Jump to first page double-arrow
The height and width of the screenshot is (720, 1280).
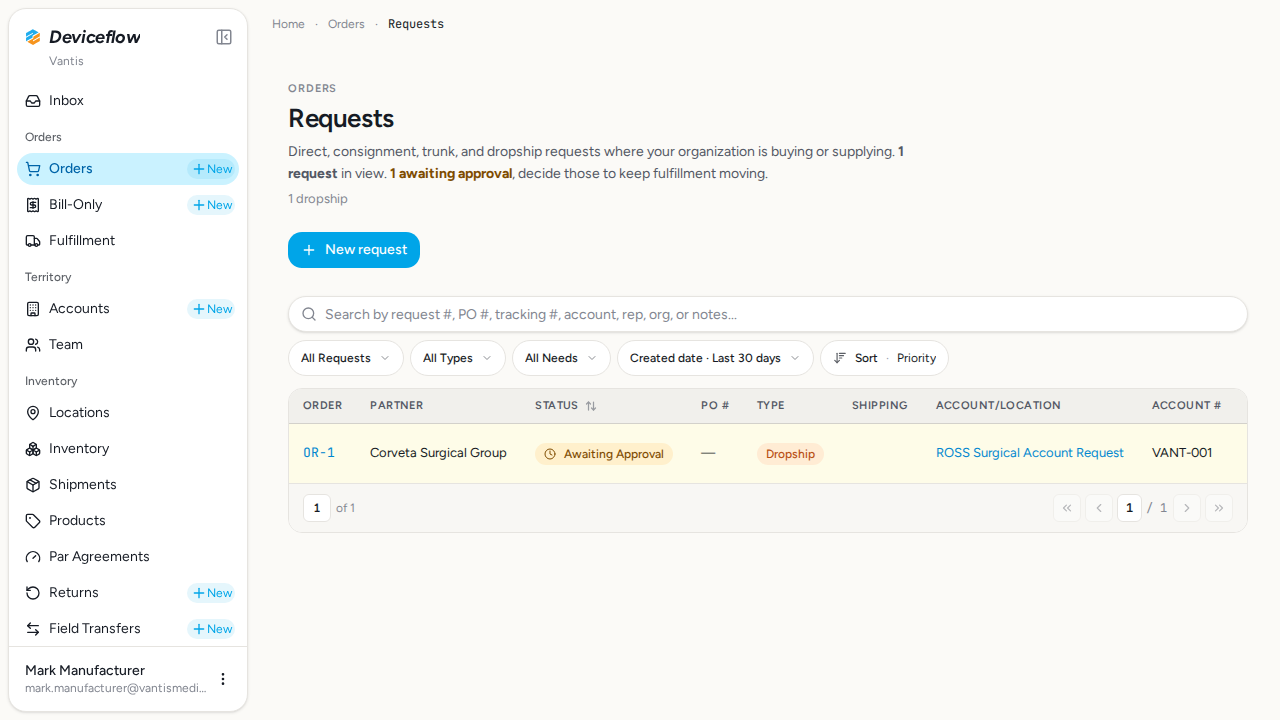1067,508
